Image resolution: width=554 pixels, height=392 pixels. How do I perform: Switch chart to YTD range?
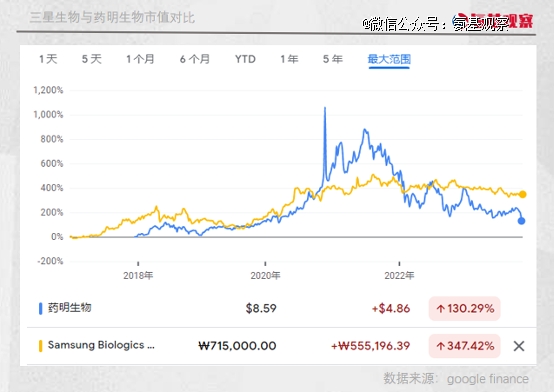point(245,59)
